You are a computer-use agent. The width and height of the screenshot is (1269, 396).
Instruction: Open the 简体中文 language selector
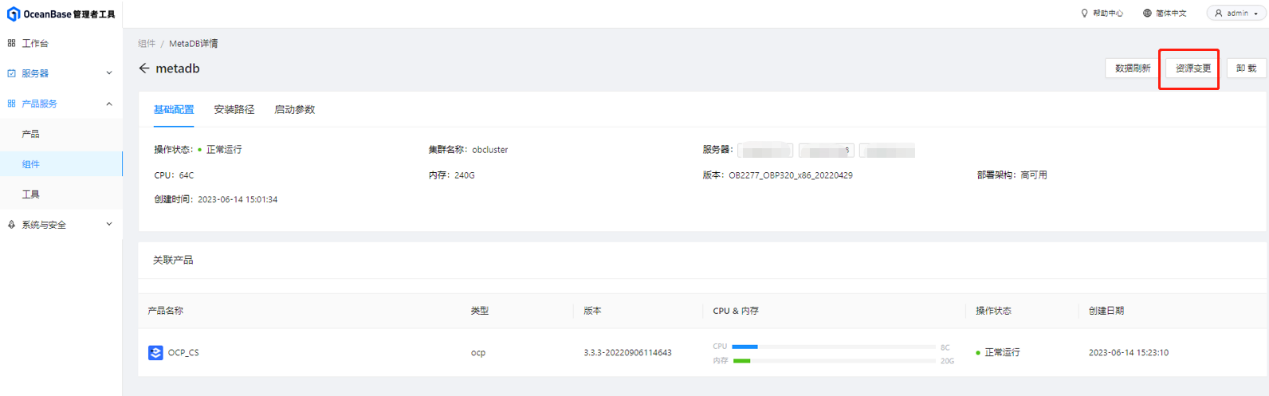[x=1166, y=14]
